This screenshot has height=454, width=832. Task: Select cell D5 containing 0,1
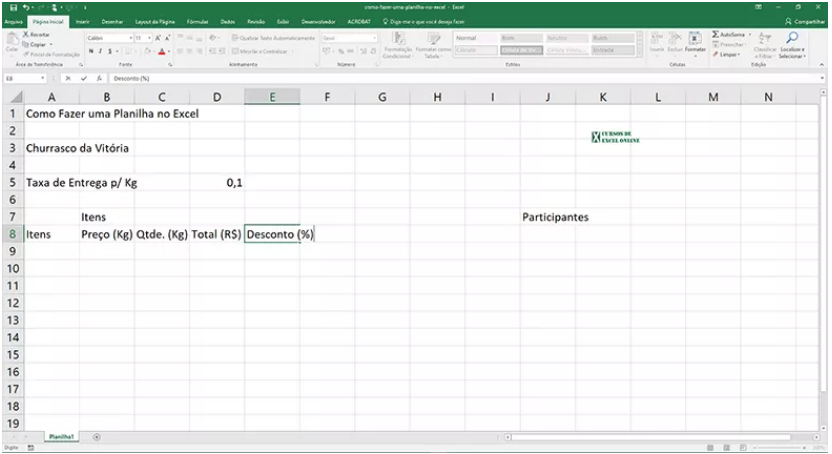point(217,183)
